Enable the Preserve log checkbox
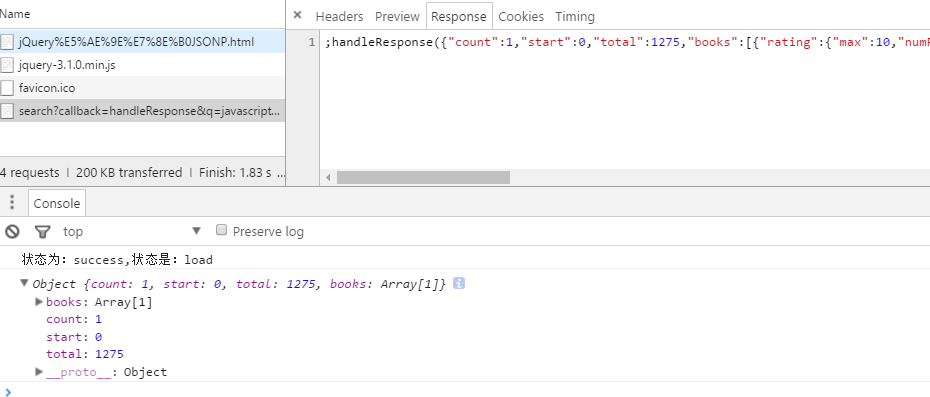The image size is (930, 397). click(x=221, y=230)
